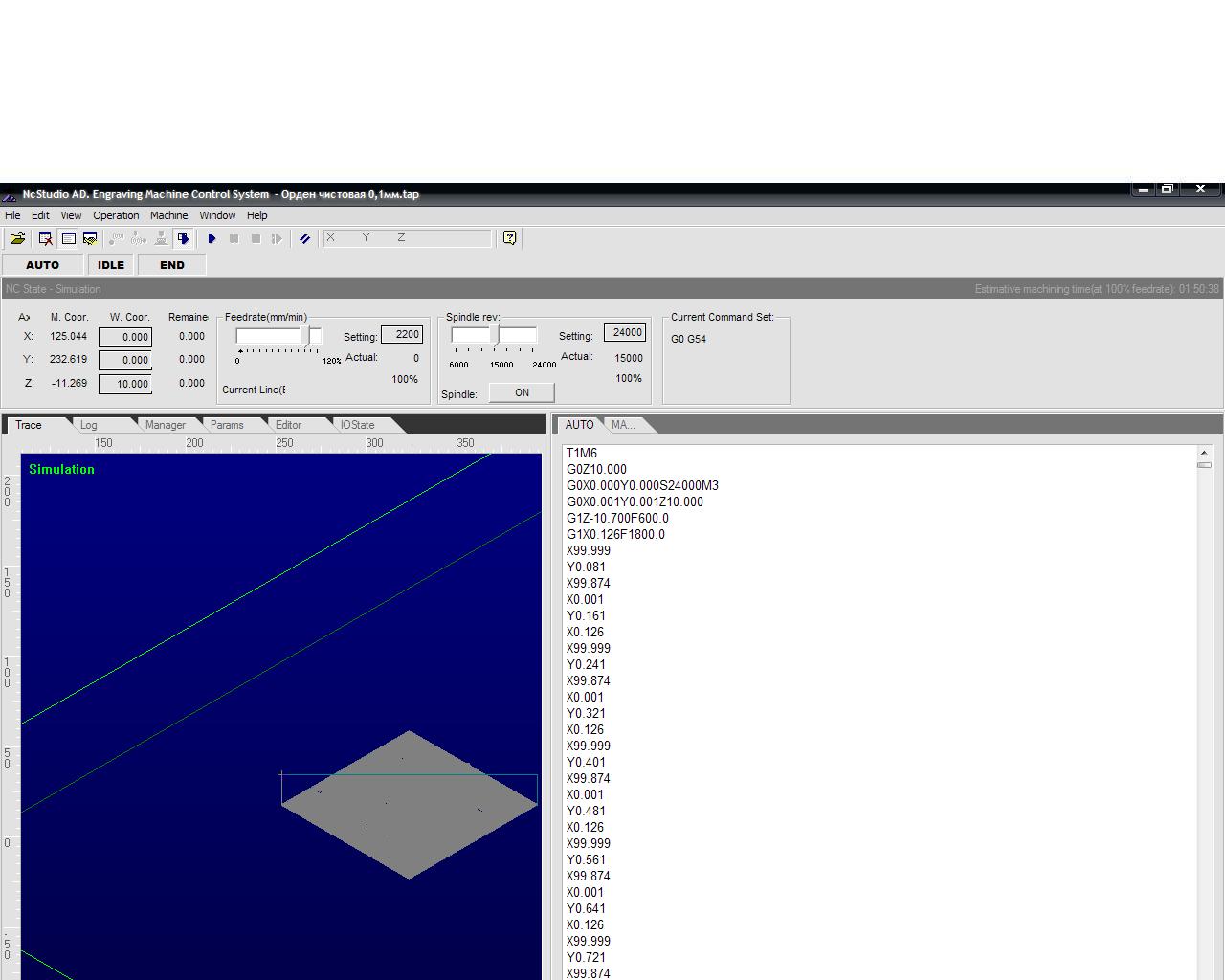Click the Unload file icon with red X
The width and height of the screenshot is (1225, 980).
coord(45,238)
